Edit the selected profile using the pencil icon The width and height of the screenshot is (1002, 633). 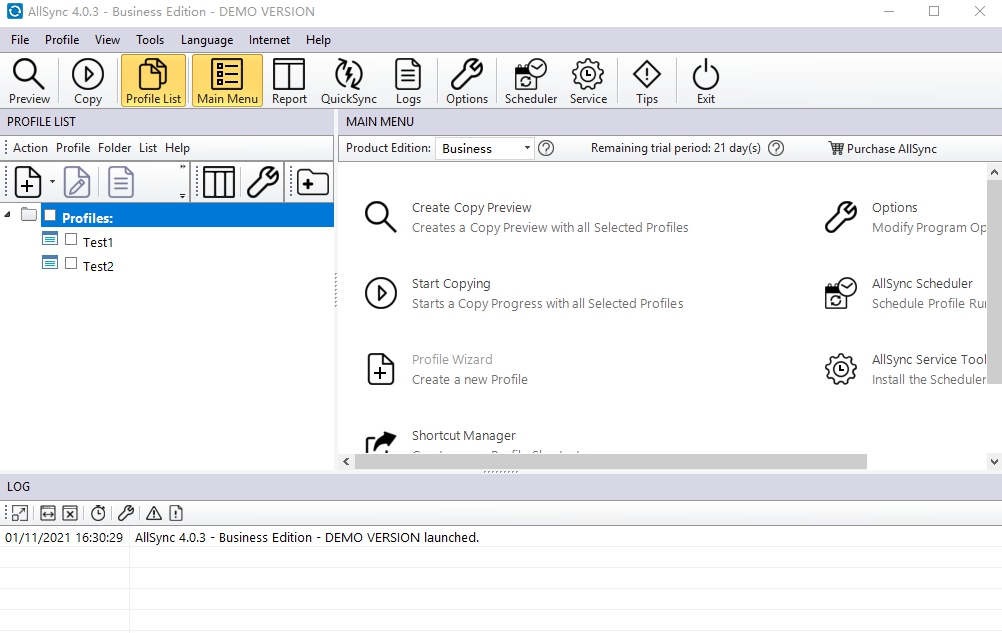(77, 181)
